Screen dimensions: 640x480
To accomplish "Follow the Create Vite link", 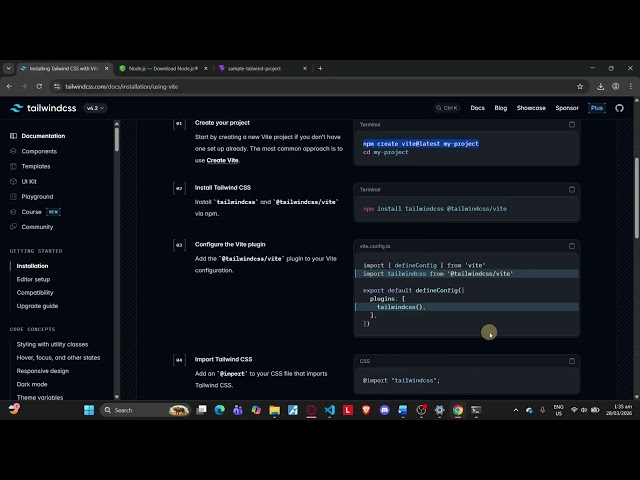I will [222, 160].
